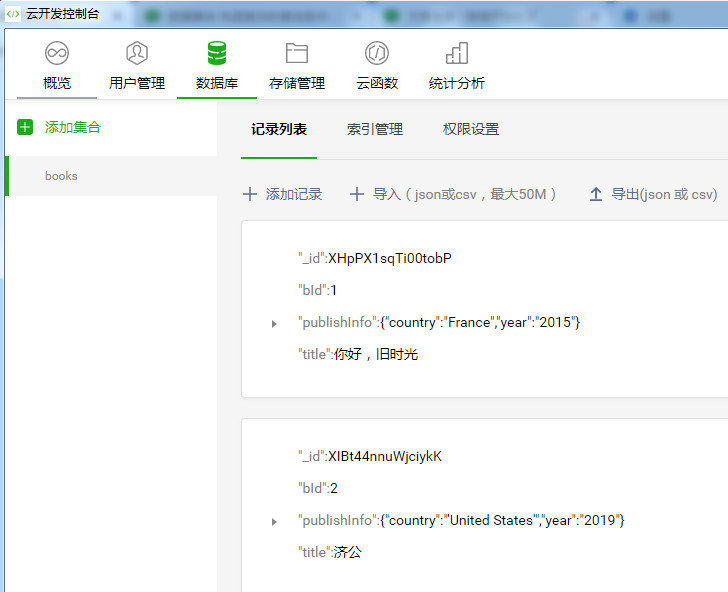728x592 pixels.
Task: Open the 概览 overview icon
Action: point(57,53)
